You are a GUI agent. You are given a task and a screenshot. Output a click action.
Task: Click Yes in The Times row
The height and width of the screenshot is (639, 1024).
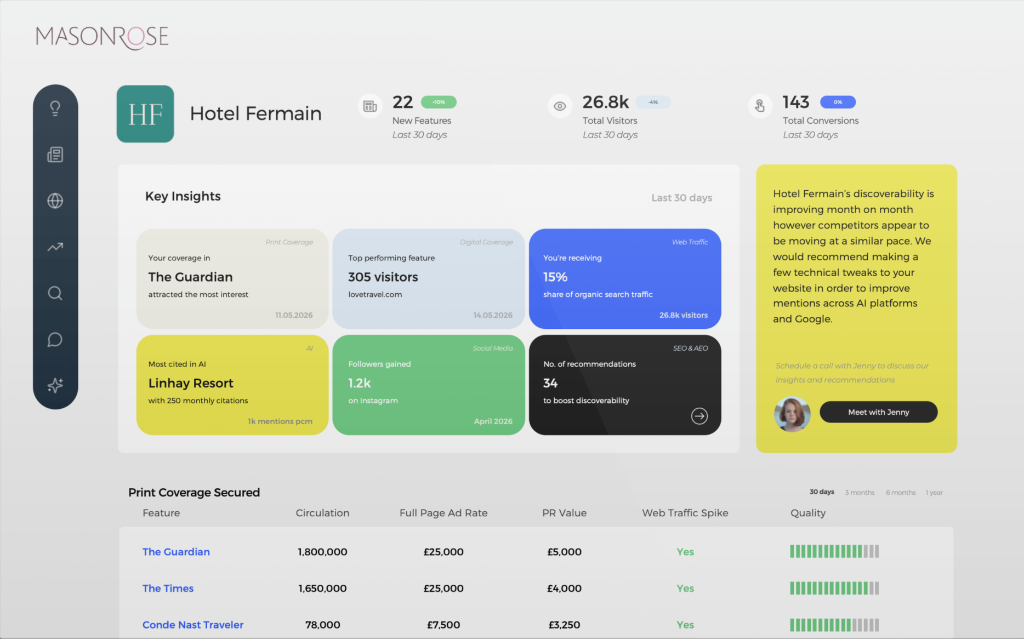click(x=685, y=588)
